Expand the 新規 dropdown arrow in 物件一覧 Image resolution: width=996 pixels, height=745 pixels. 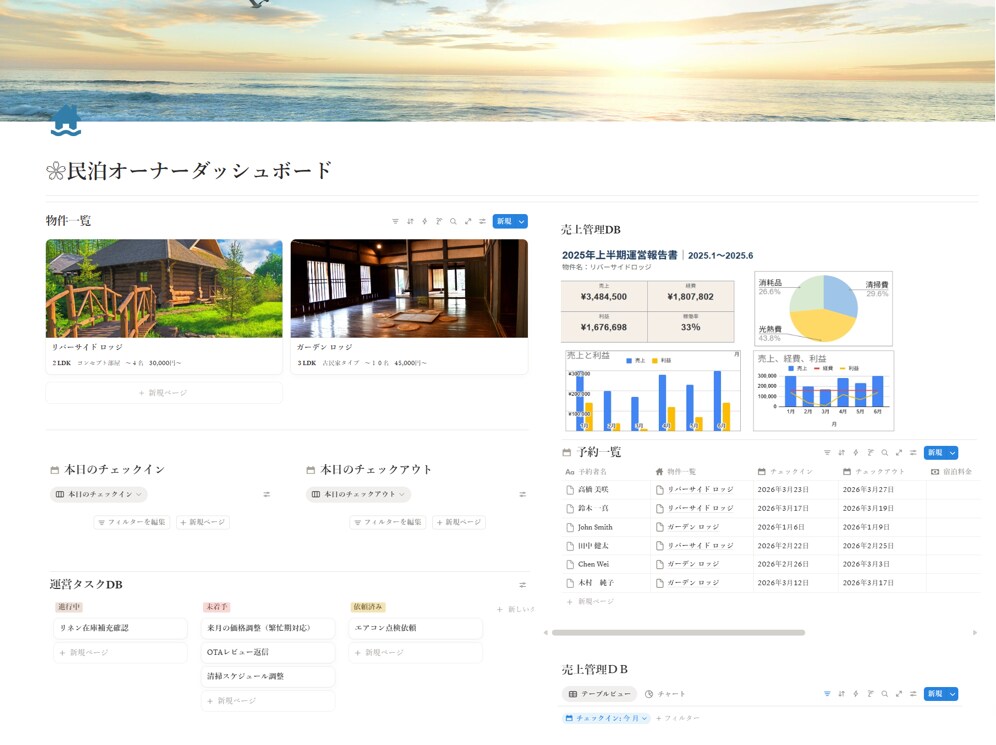pos(522,221)
